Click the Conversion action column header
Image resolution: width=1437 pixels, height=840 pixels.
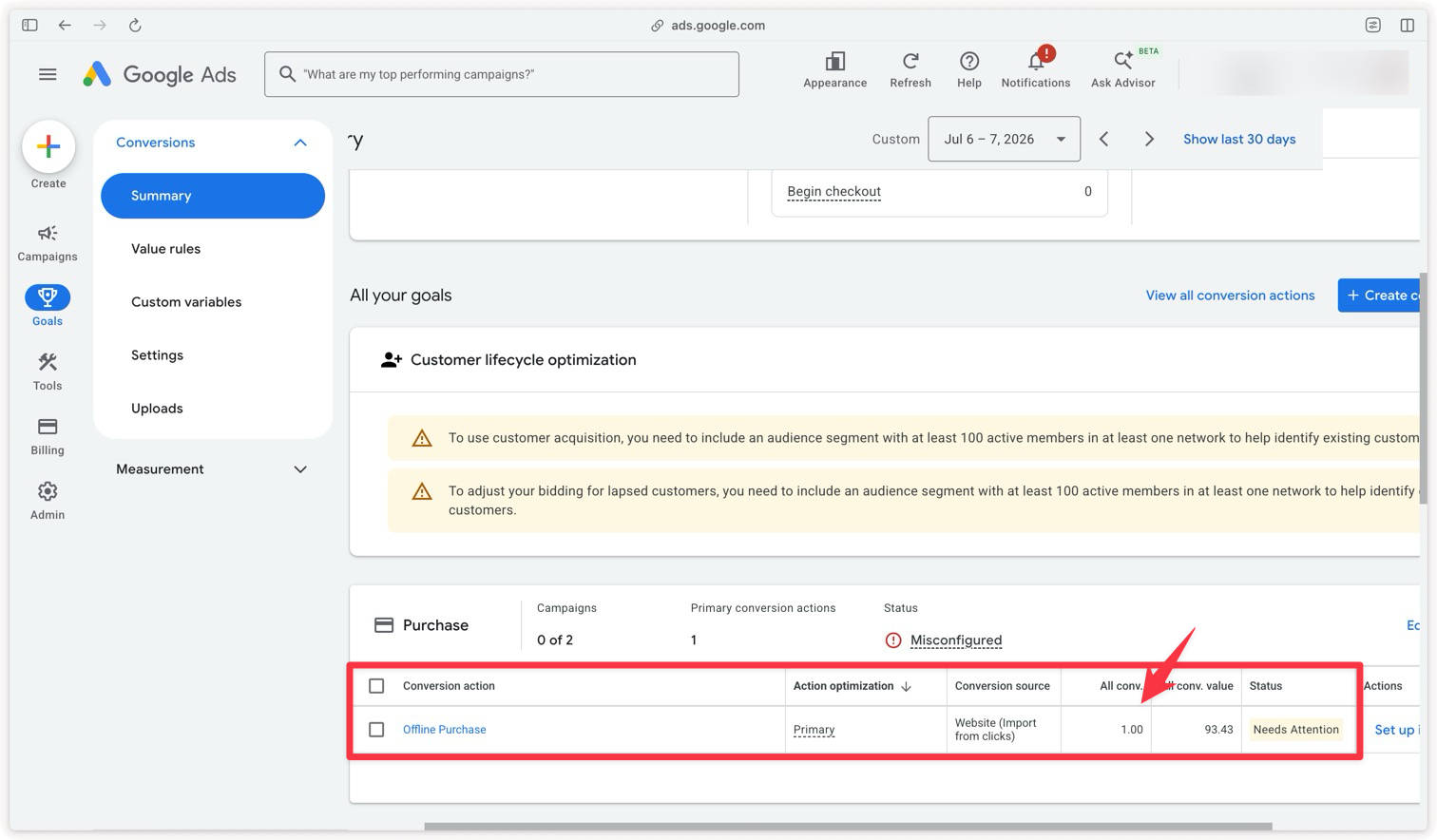click(449, 686)
